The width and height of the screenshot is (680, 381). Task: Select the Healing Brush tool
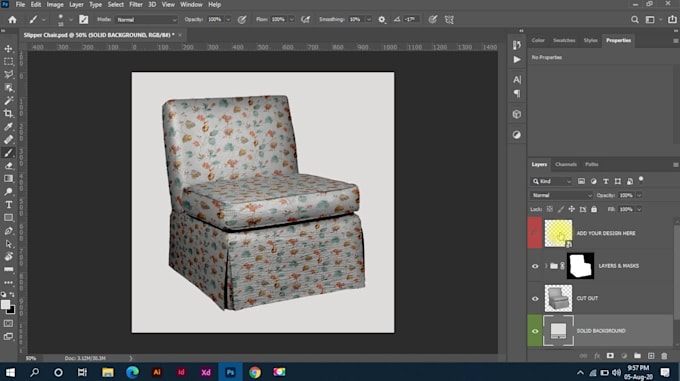coord(8,140)
